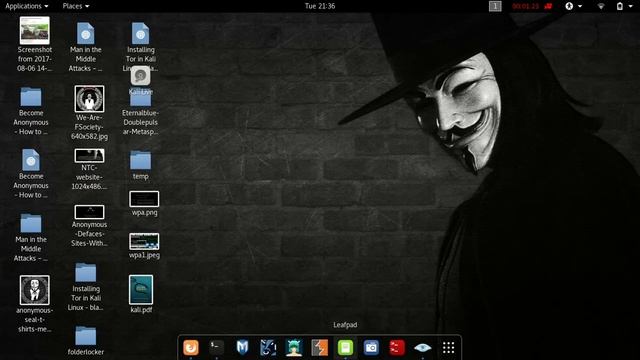Select the Become Anonymous folder icon
640x360 pixels.
[x=31, y=97]
